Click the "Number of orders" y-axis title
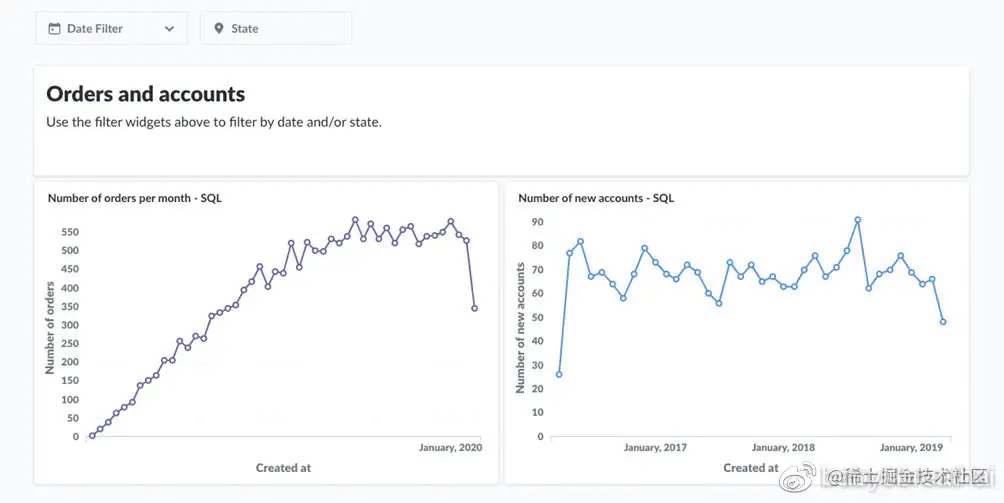The width and height of the screenshot is (1004, 503). (x=50, y=328)
